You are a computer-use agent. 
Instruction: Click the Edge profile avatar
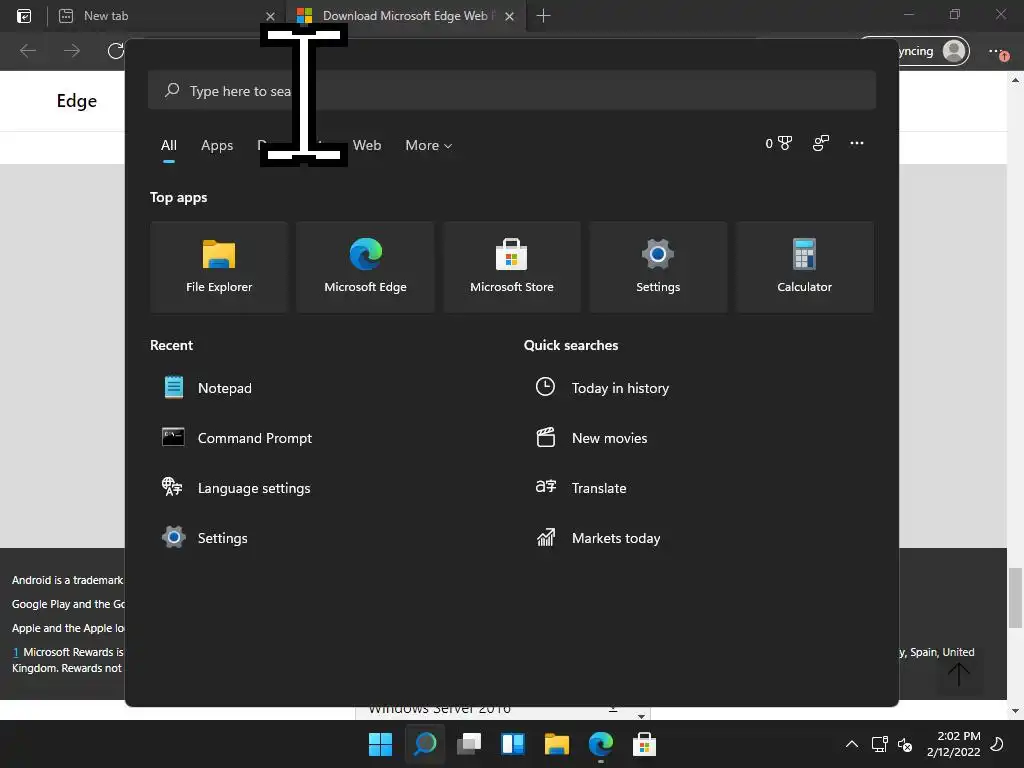pos(954,51)
